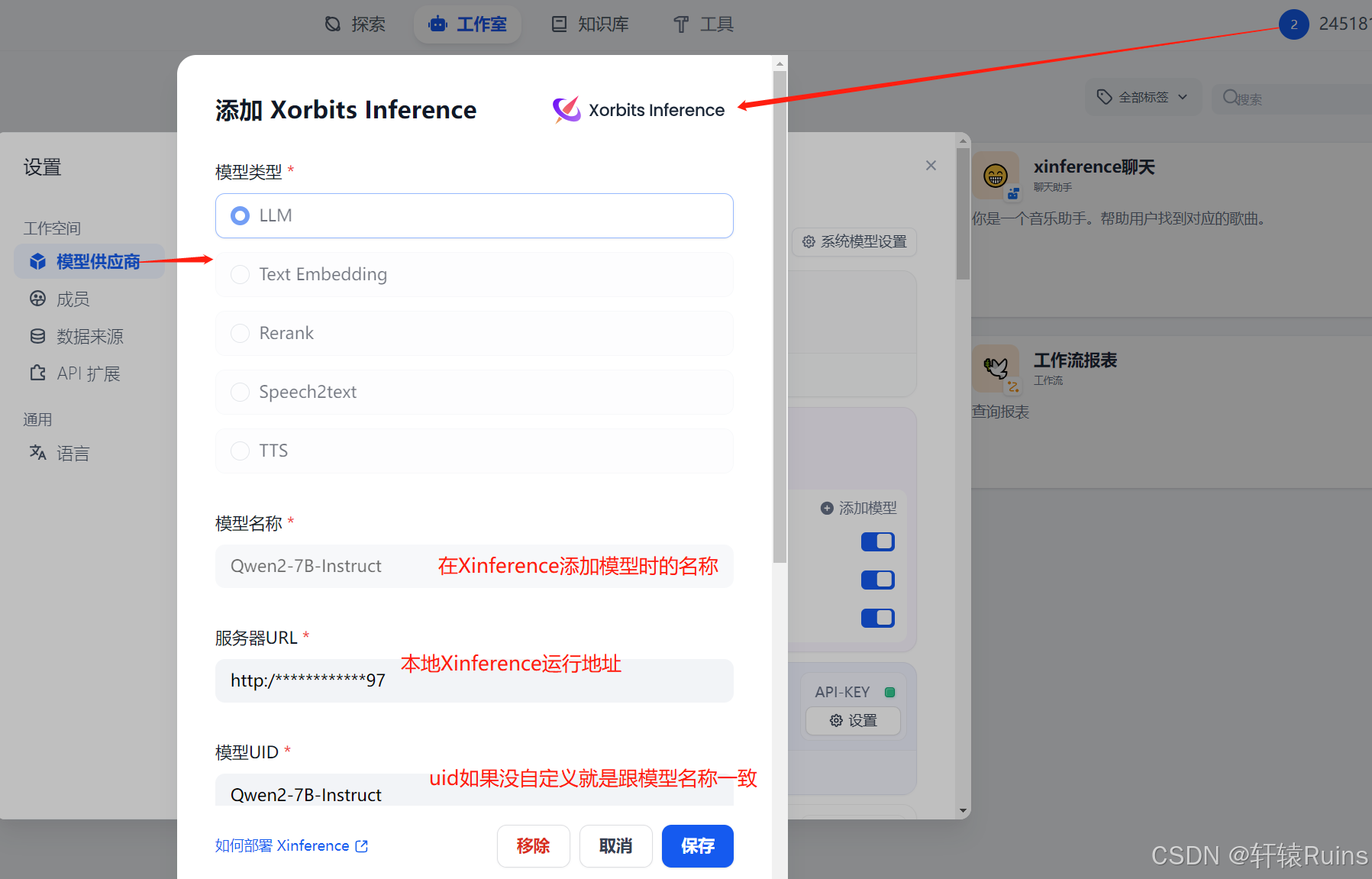Open API-KEY settings via the 设置 gear icon
This screenshot has height=879, width=1372.
836,720
